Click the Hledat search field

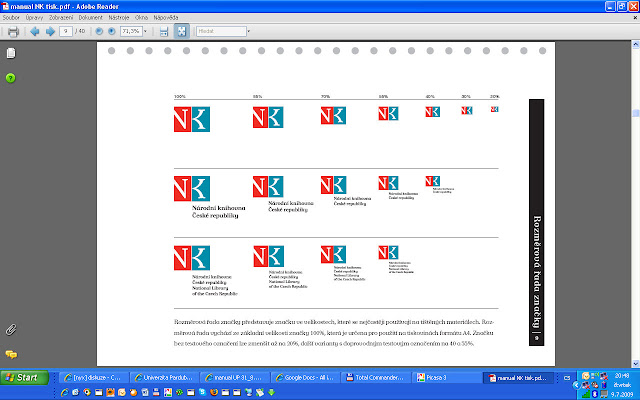click(x=222, y=31)
